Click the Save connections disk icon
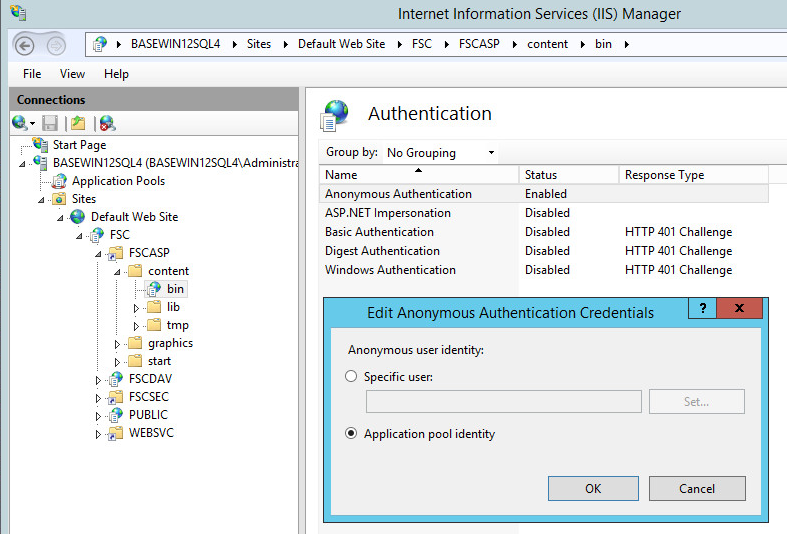 coord(50,123)
